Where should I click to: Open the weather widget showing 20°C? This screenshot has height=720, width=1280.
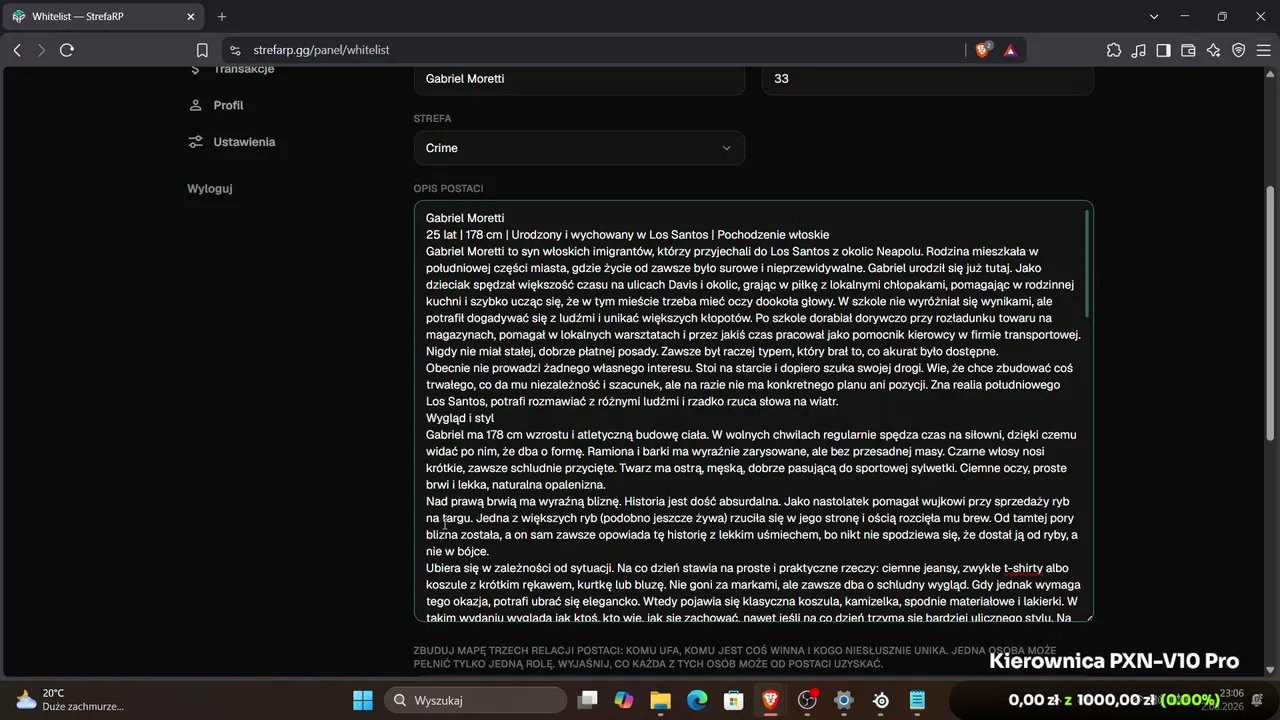70,700
